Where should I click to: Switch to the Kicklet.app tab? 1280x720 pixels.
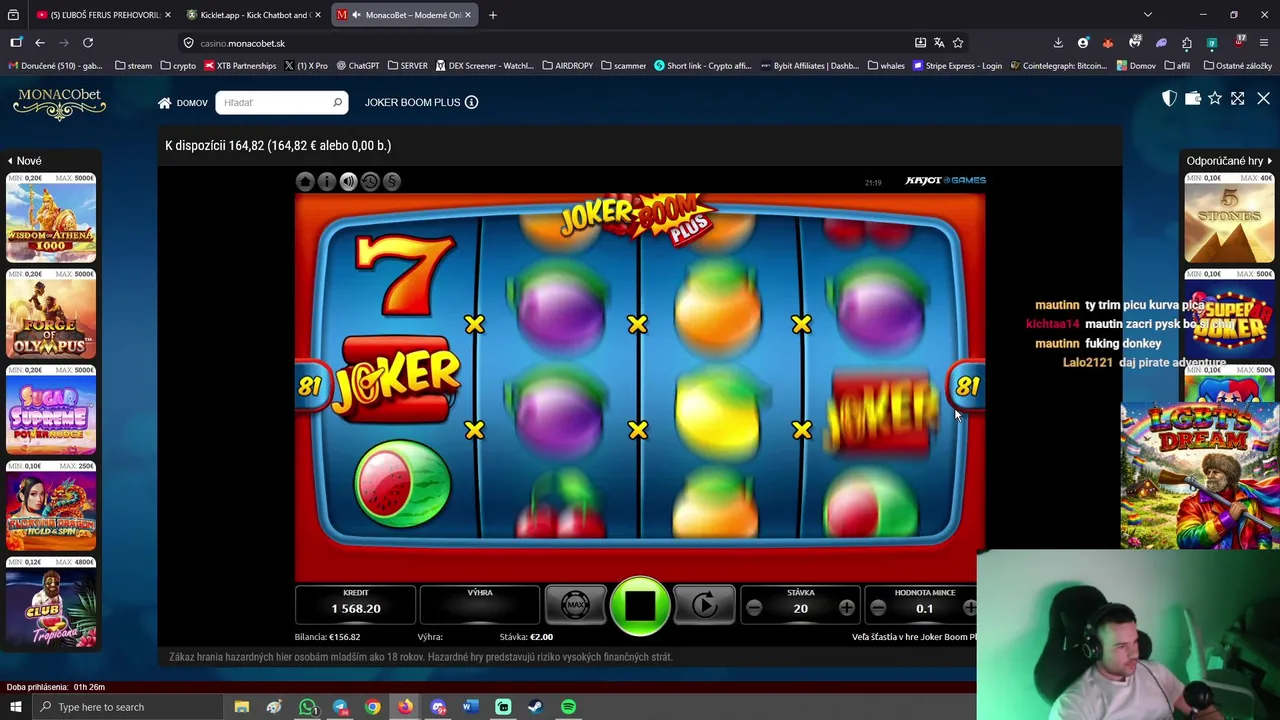pyautogui.click(x=253, y=15)
